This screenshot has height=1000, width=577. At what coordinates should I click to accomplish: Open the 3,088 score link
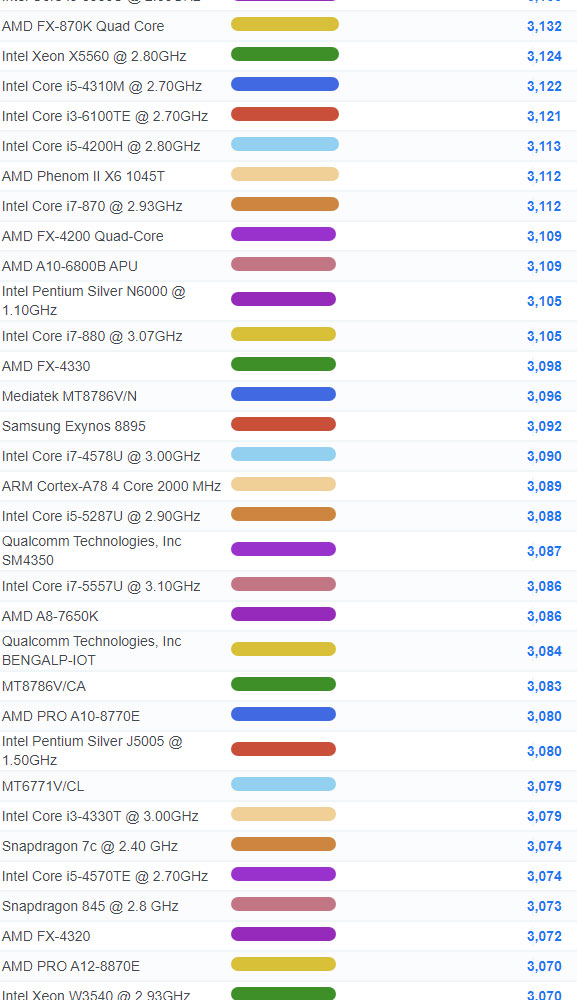pos(544,516)
